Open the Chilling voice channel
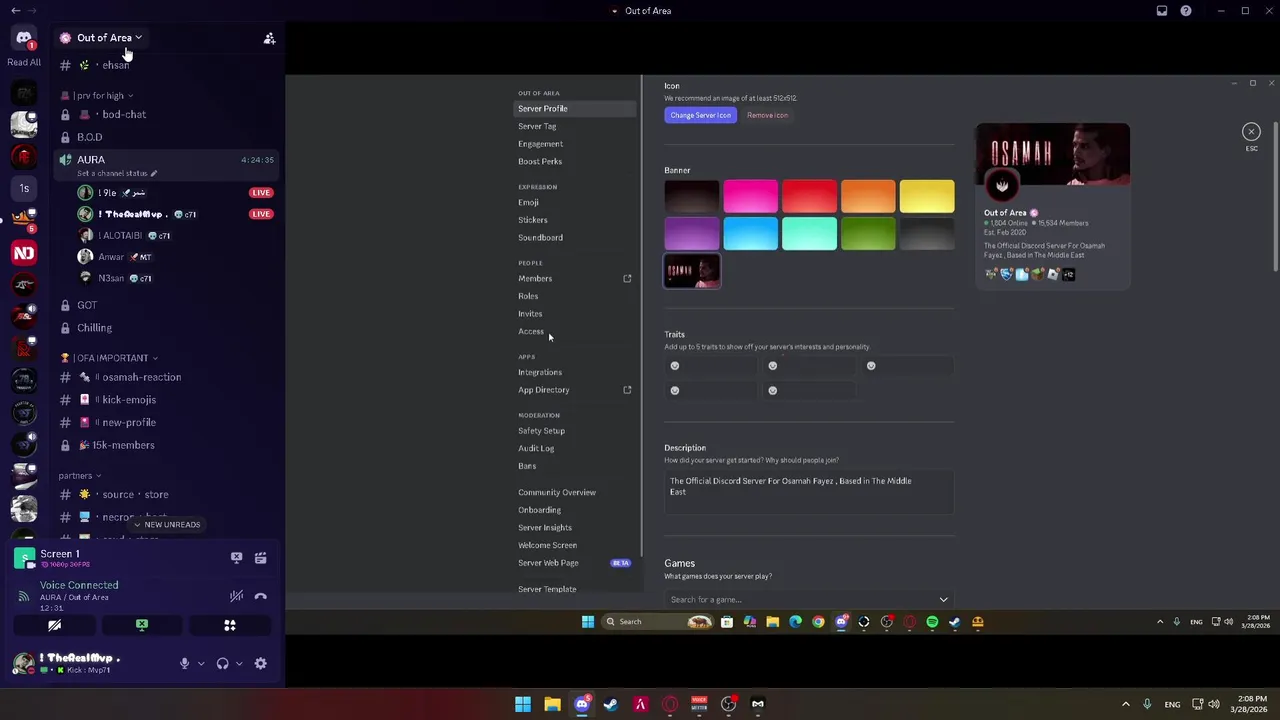1280x720 pixels. click(x=95, y=328)
